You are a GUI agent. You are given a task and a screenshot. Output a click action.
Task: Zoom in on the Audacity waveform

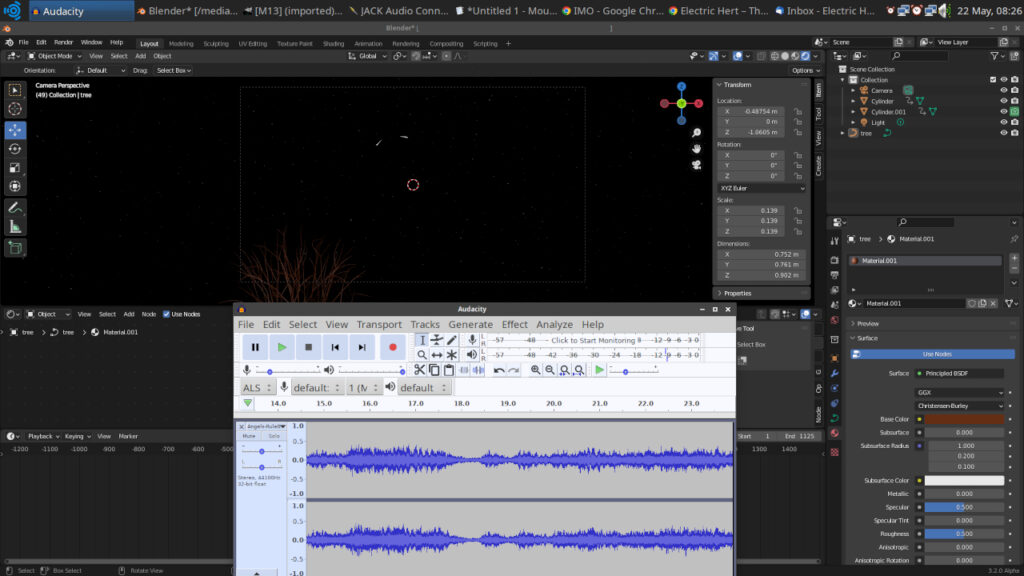pos(536,370)
